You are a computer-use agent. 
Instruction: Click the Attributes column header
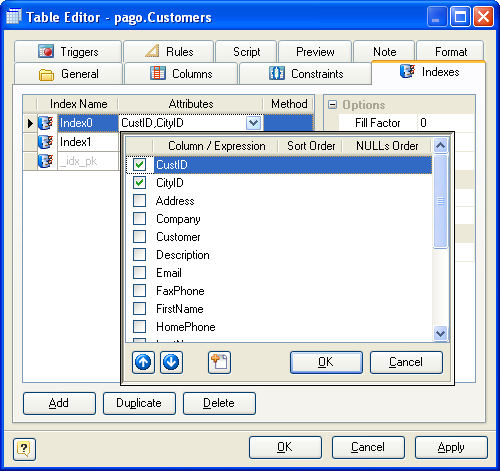pos(191,104)
